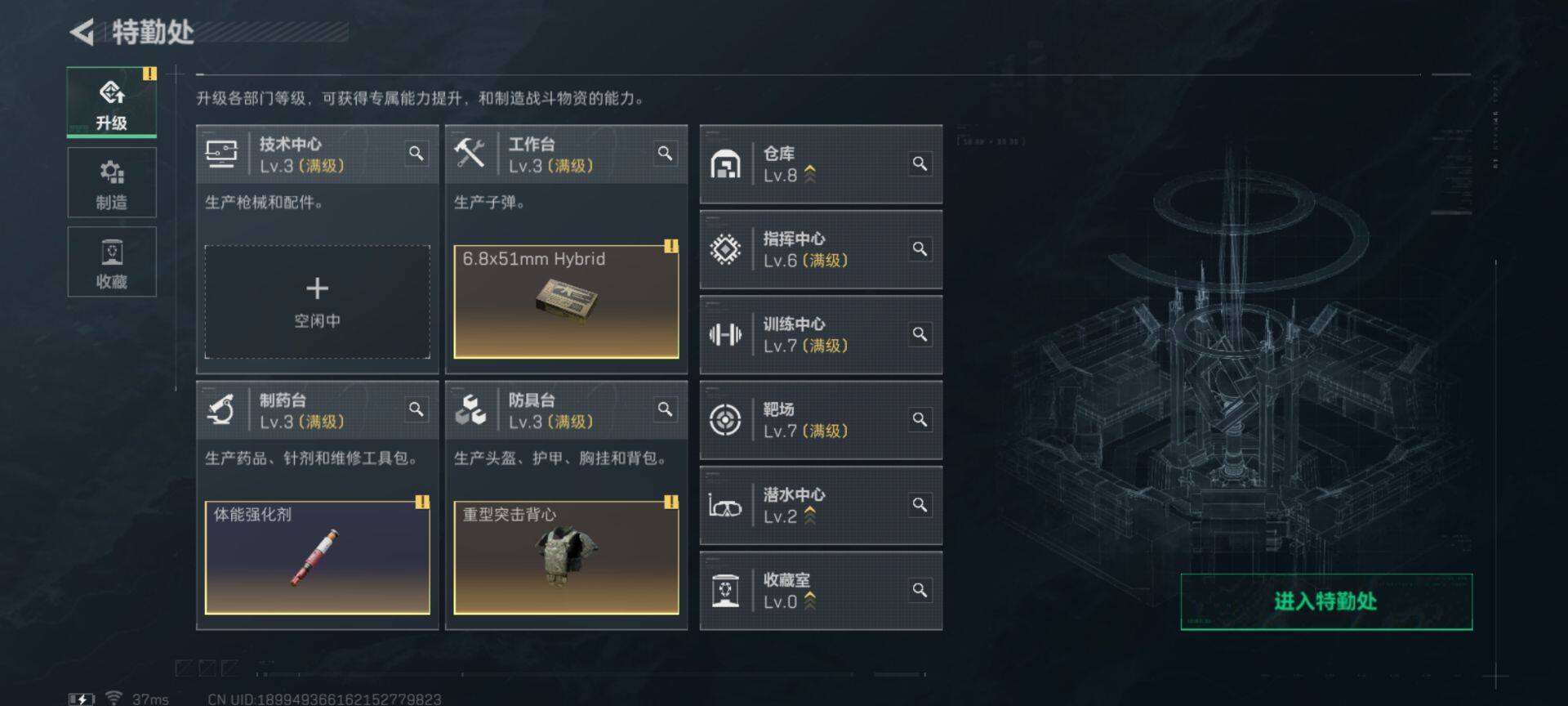Switch to the 收藏 sidebar tab

point(112,262)
